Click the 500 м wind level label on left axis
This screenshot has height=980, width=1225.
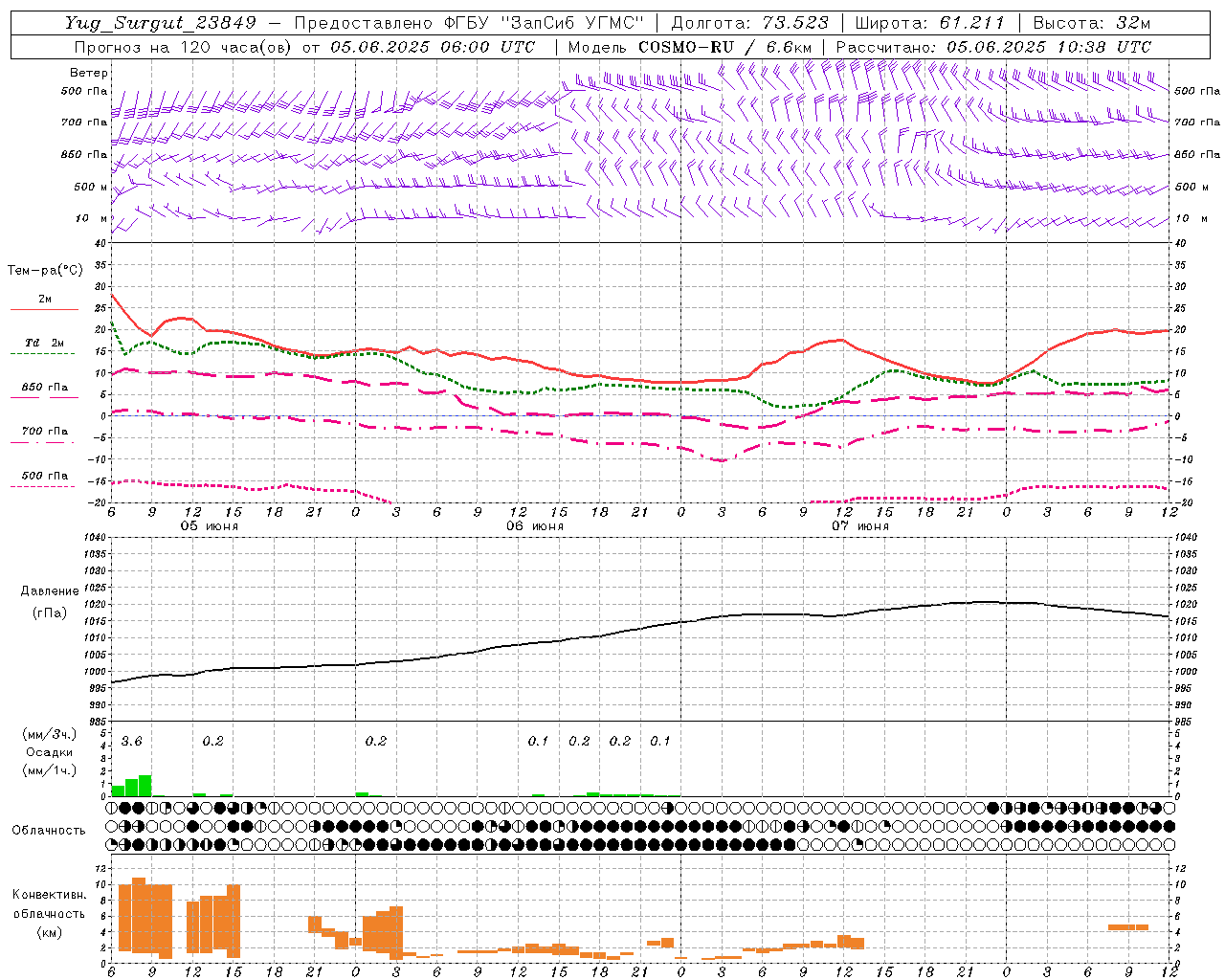coord(90,187)
